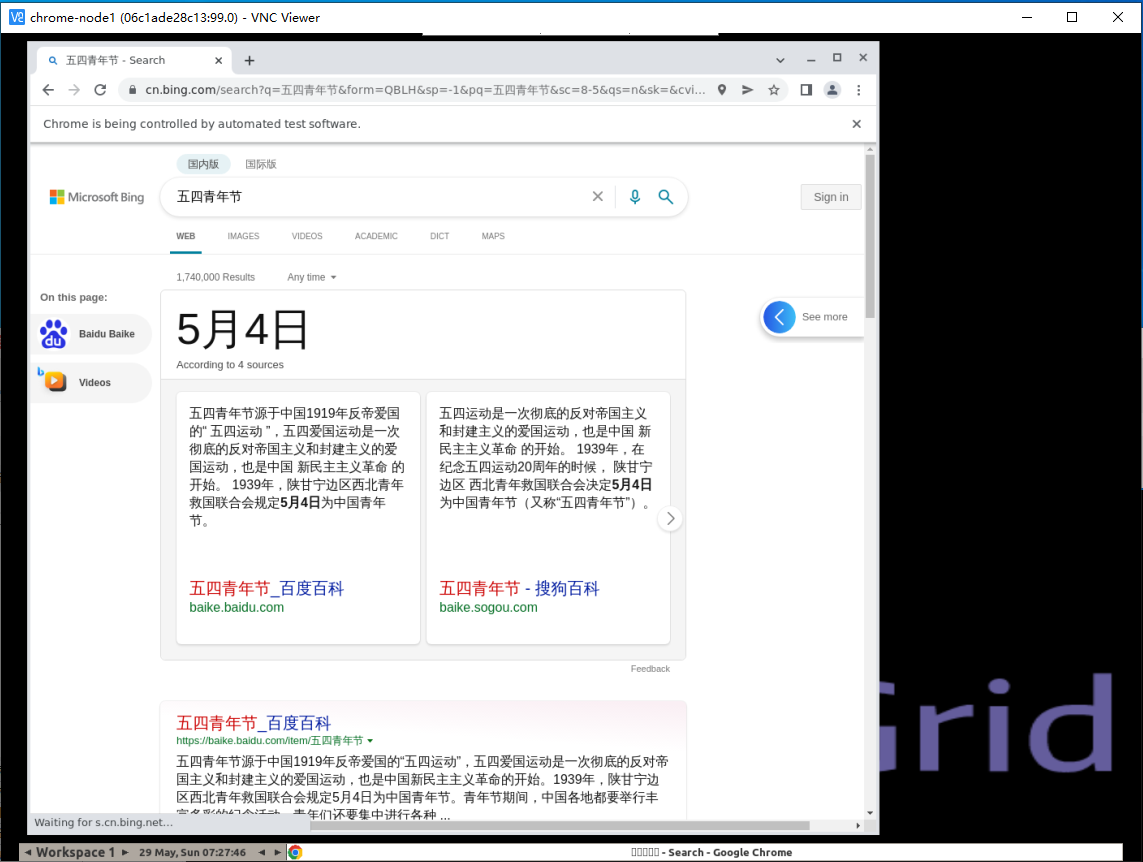Screen dimensions: 1143x862
Task: Show next answer card with right chevron
Action: click(x=670, y=518)
